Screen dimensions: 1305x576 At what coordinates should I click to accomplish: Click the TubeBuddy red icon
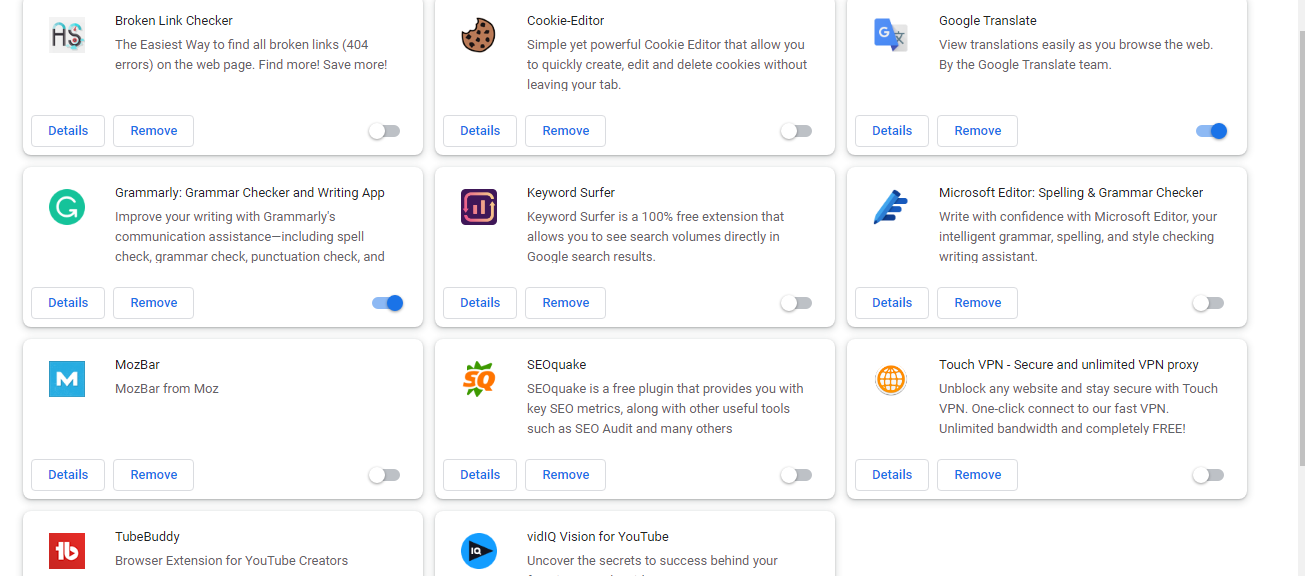(66, 551)
